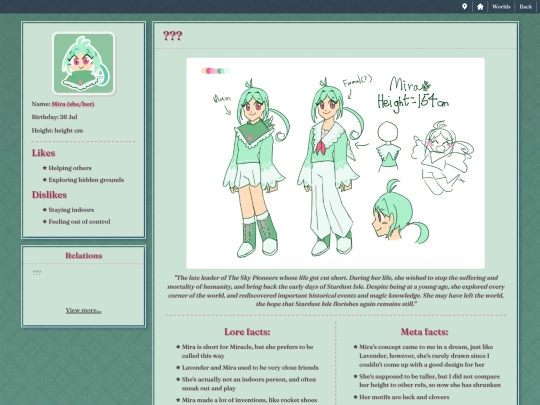Click 'She's actually not an indoors person' fact
Screen dimensions: 540x405
tap(249, 384)
